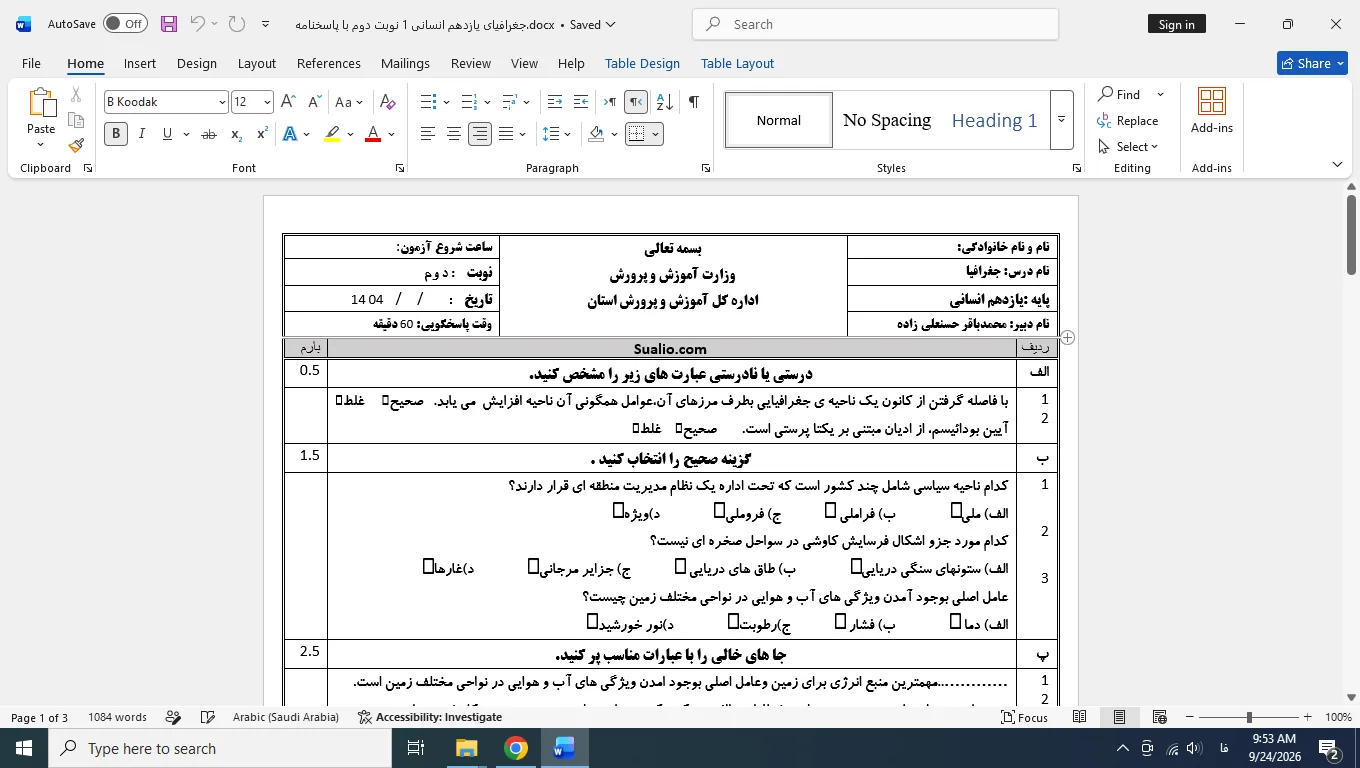
Task: Open the Design tab
Action: pyautogui.click(x=197, y=63)
